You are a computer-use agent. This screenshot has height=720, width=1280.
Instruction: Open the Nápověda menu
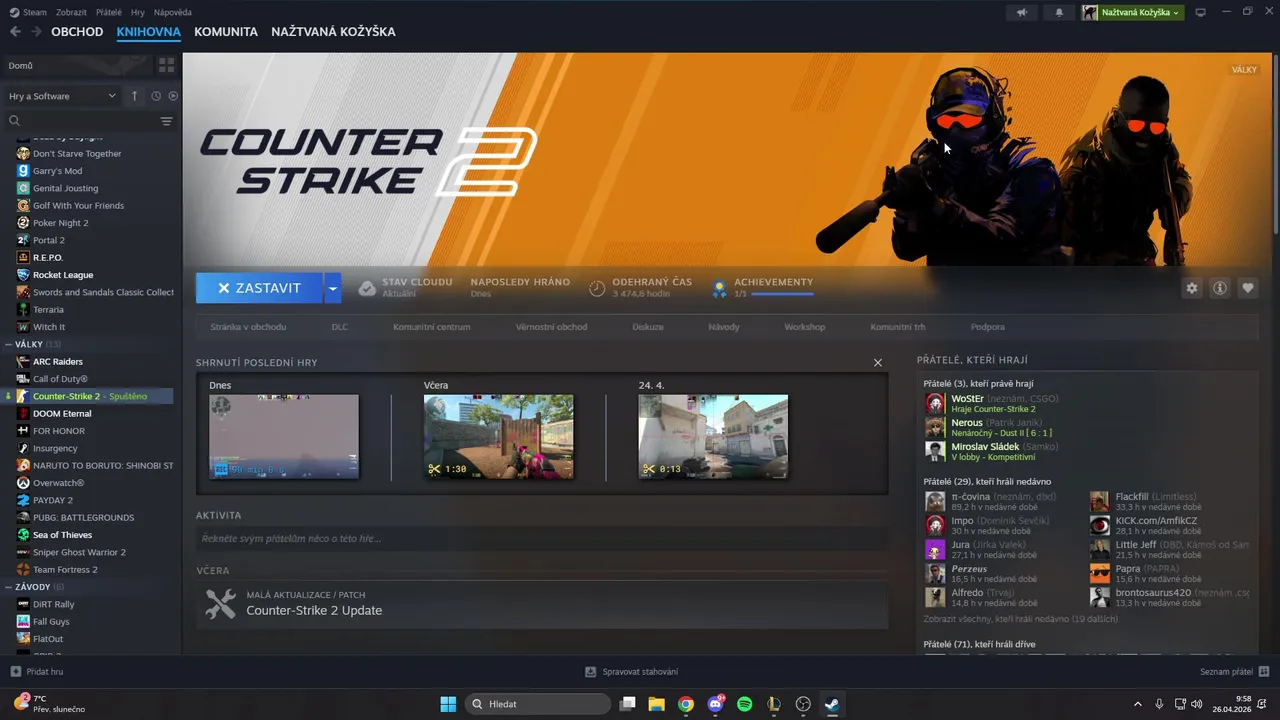tap(175, 13)
